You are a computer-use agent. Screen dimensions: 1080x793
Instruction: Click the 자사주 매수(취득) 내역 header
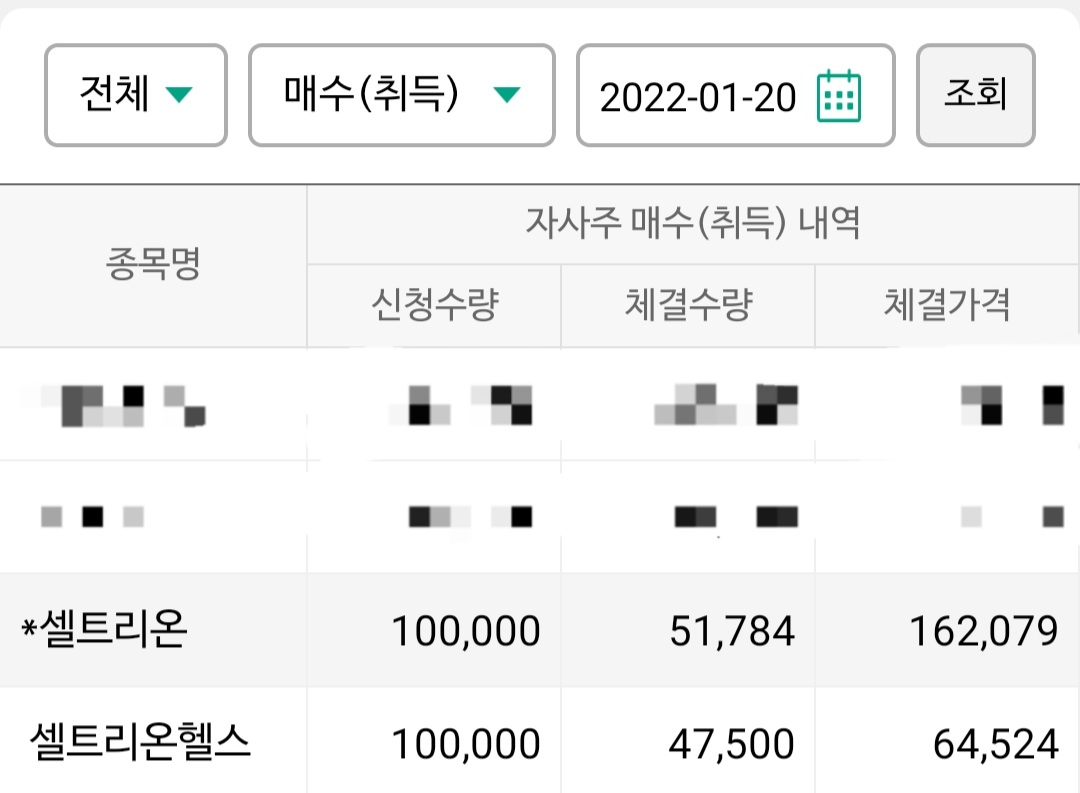point(693,224)
